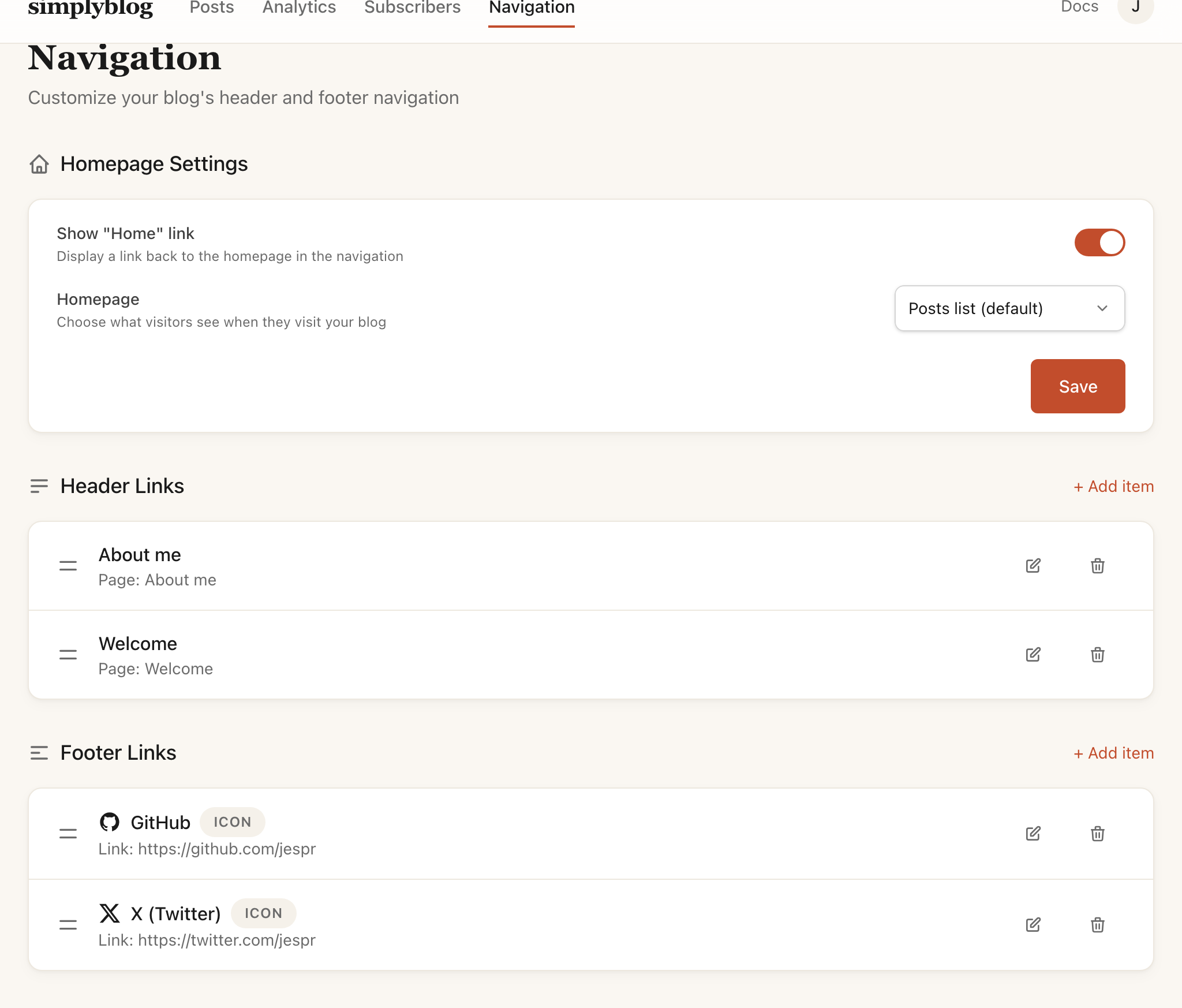Click the GitHub logo in Footer Links
Viewport: 1182px width, 1008px height.
pos(111,822)
